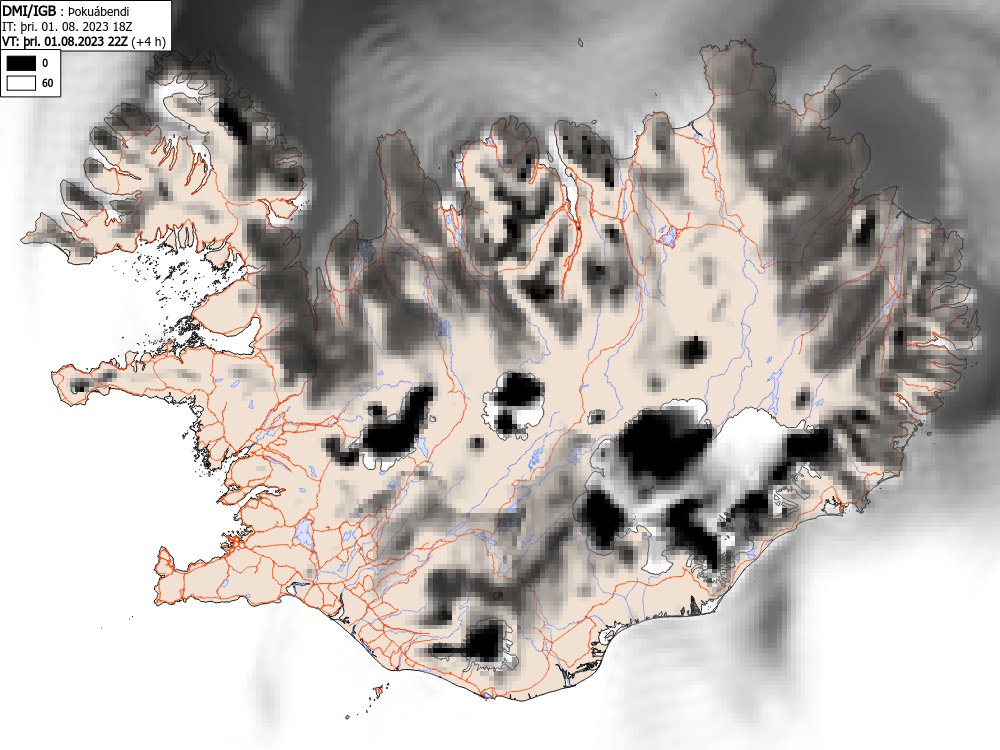Select the VT: þri. 01.08.2023 22Z (+4 h) line
The width and height of the screenshot is (1000, 750).
[84, 41]
